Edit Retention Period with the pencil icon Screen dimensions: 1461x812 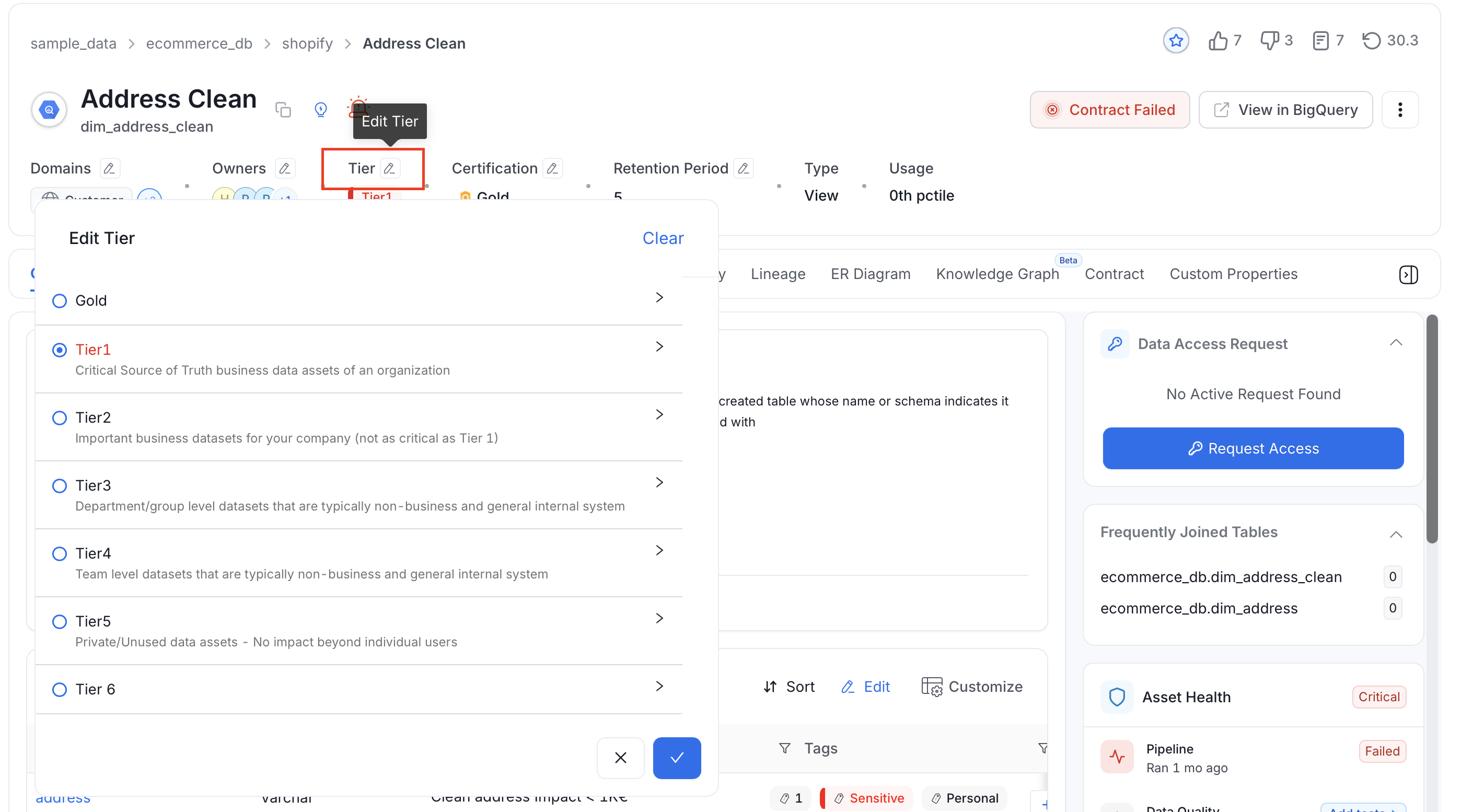(x=743, y=168)
